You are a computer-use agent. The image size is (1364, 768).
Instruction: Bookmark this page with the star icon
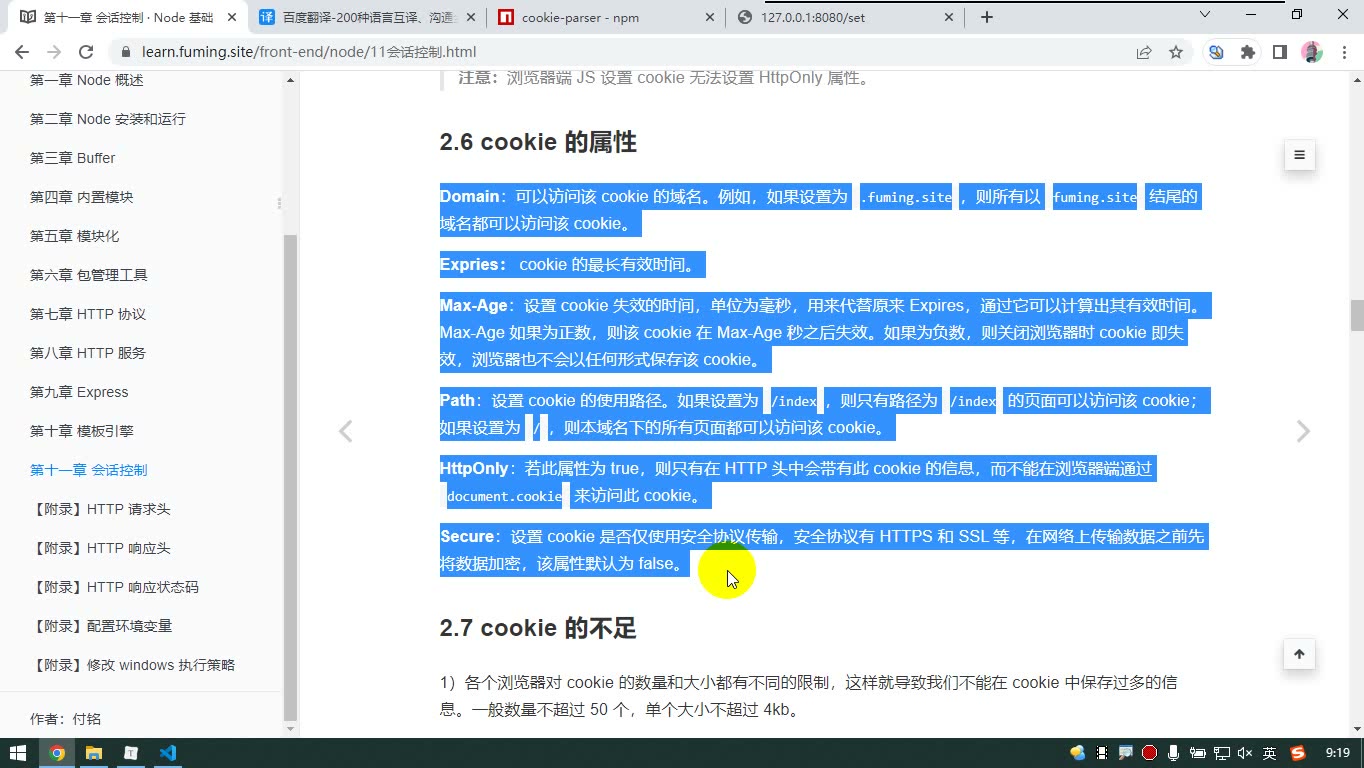pos(1176,52)
